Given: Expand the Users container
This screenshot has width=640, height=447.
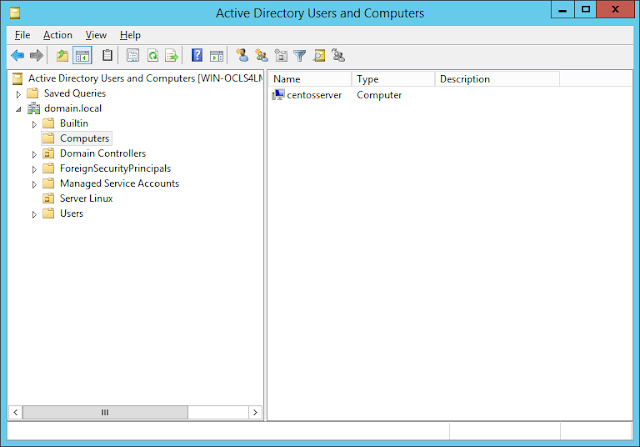Looking at the screenshot, I should [34, 214].
